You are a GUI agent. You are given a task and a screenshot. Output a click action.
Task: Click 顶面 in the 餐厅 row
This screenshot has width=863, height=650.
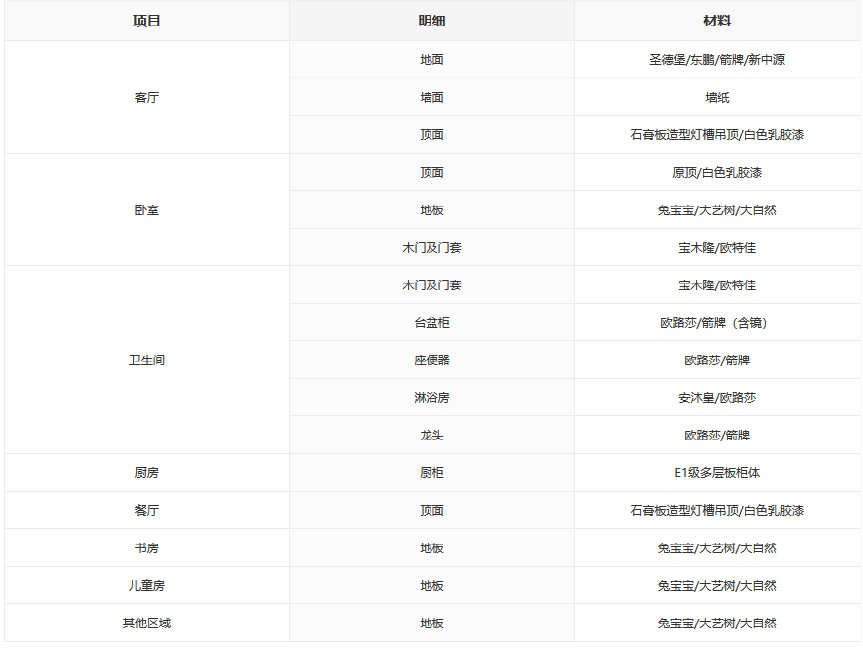(432, 510)
